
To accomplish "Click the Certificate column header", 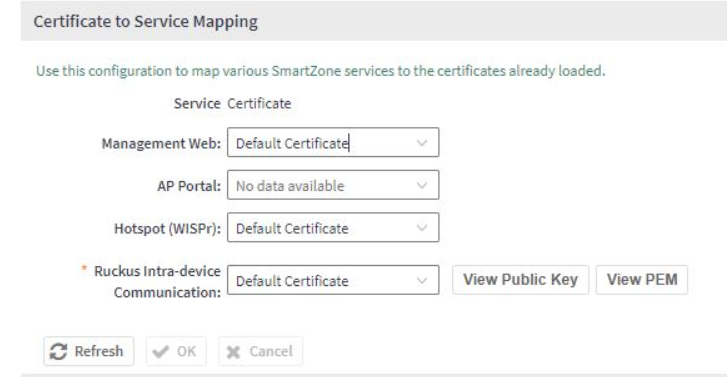I will point(259,103).
